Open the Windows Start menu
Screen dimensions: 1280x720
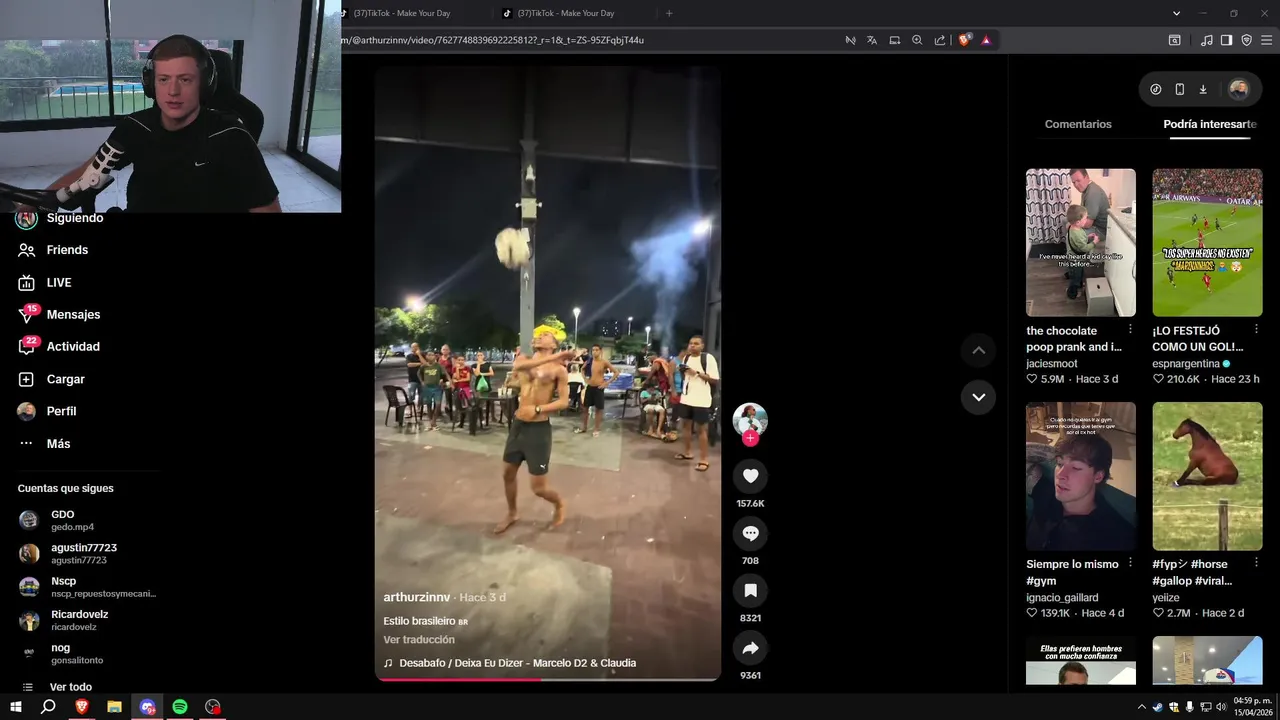point(15,707)
